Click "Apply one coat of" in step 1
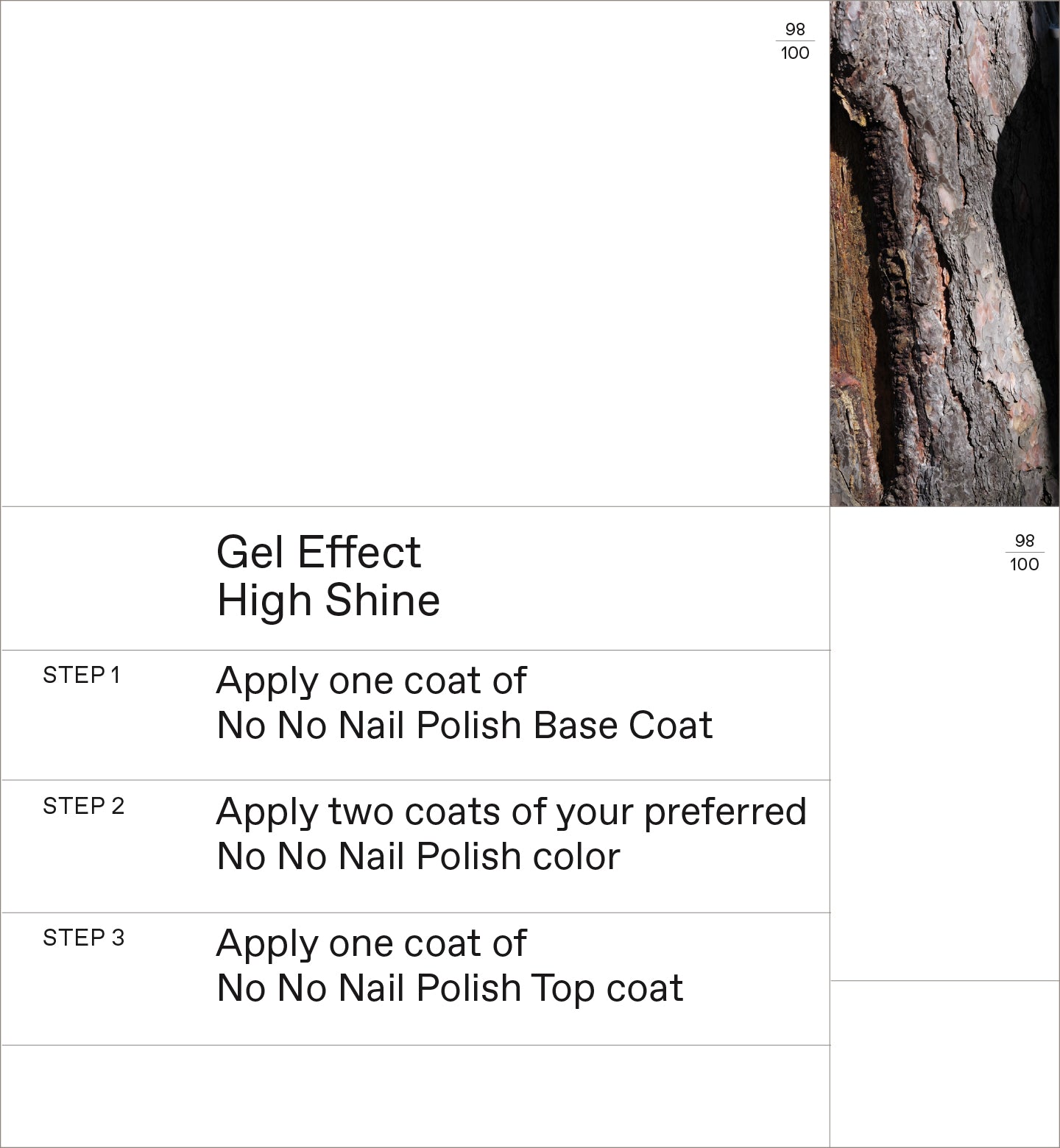The width and height of the screenshot is (1060, 1148). [x=371, y=681]
